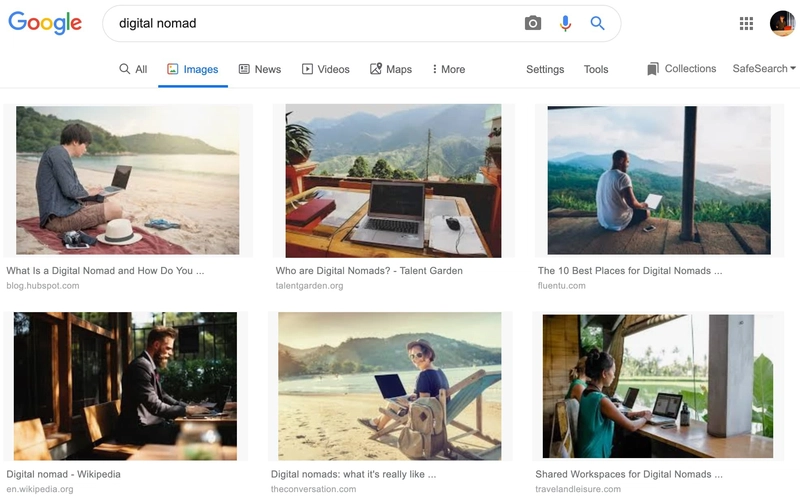Click the 'digital nomad' search input field
This screenshot has width=800, height=497.
pyautogui.click(x=310, y=23)
